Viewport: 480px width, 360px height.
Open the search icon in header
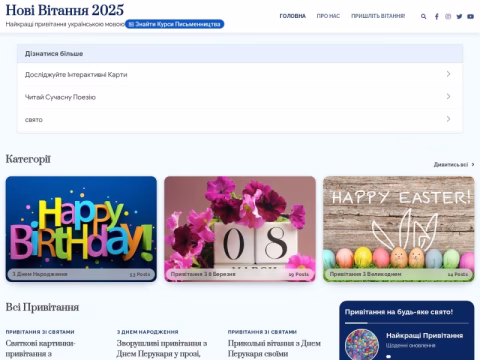pos(423,16)
